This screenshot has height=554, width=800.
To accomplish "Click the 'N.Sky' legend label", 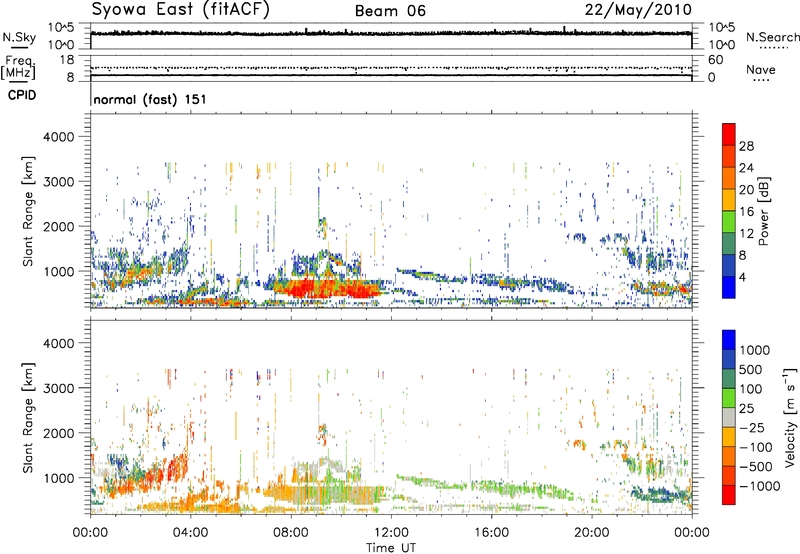I will (19, 37).
